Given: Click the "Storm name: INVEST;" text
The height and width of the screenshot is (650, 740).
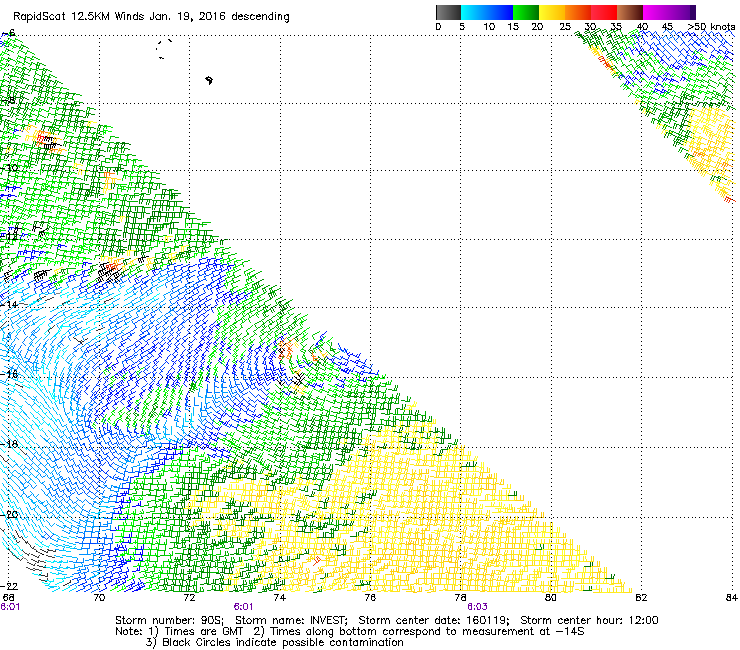Looking at the screenshot, I should click(x=291, y=620).
